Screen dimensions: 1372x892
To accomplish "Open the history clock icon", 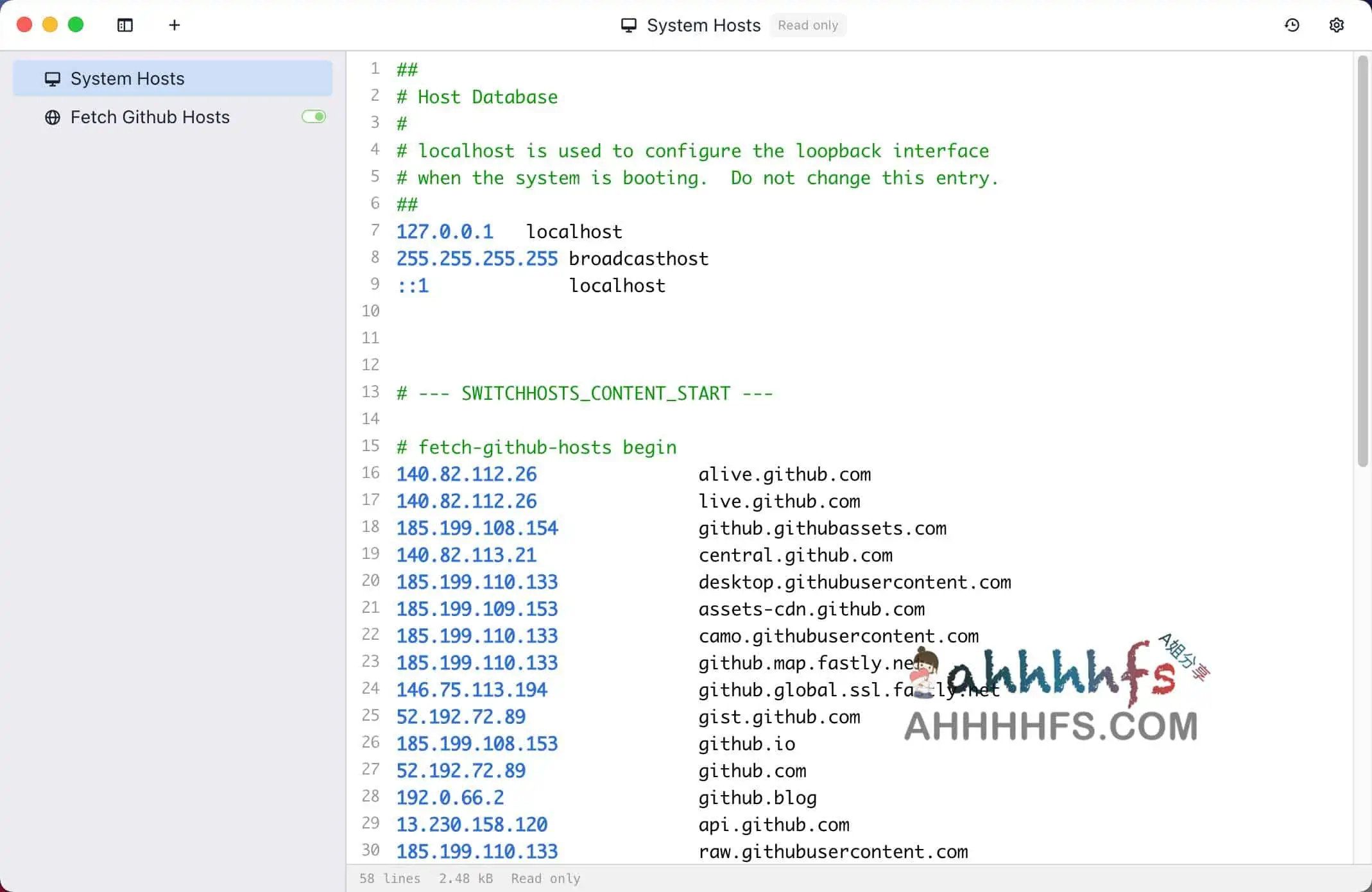I will point(1292,25).
